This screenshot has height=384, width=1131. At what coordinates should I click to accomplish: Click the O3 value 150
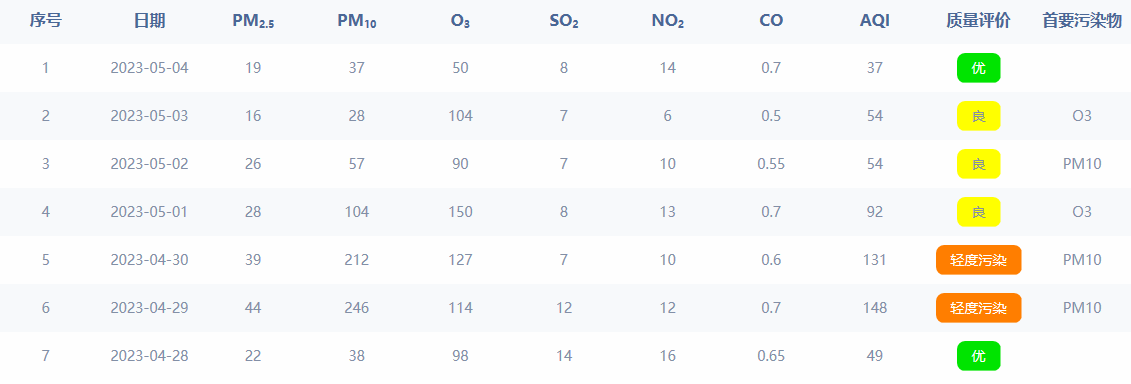460,212
